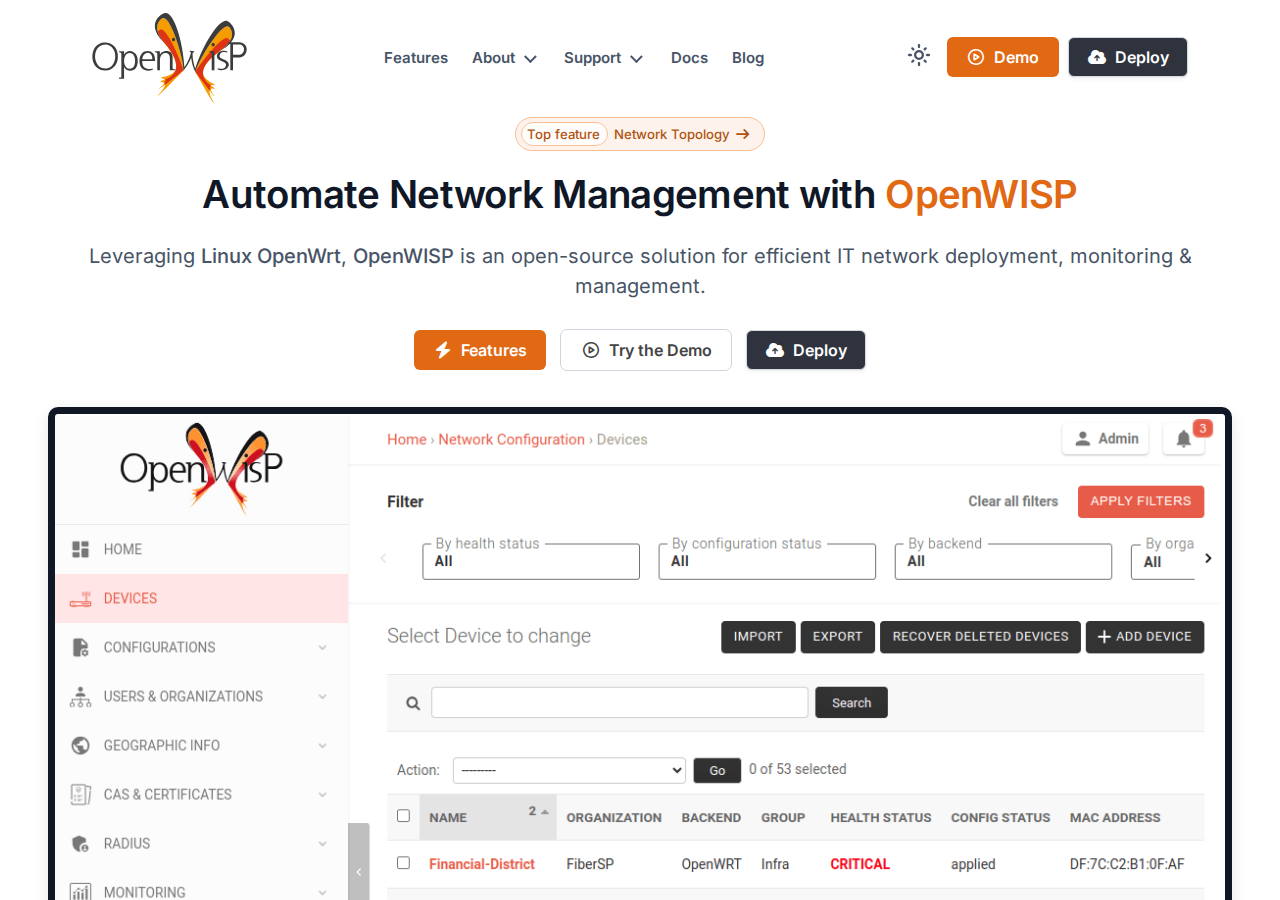Click the Home dashboard icon in sidebar

81,549
